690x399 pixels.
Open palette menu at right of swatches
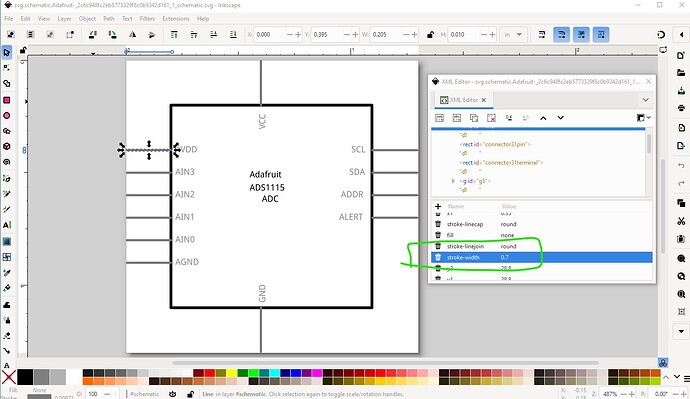[x=686, y=378]
